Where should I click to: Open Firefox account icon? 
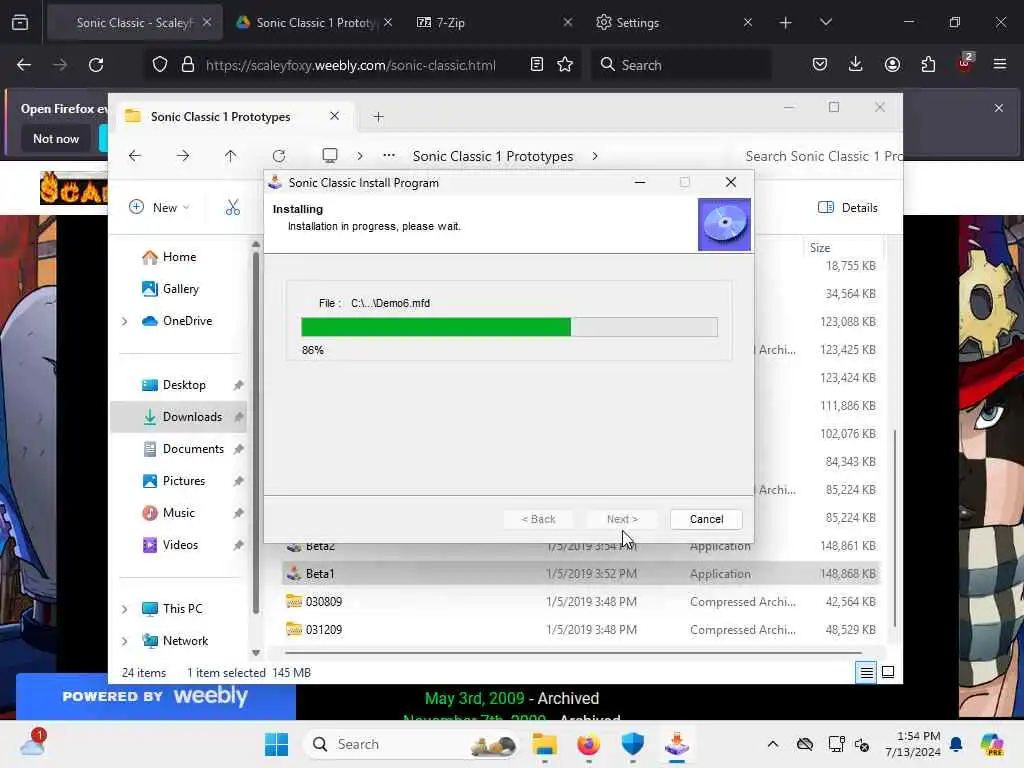coord(892,64)
